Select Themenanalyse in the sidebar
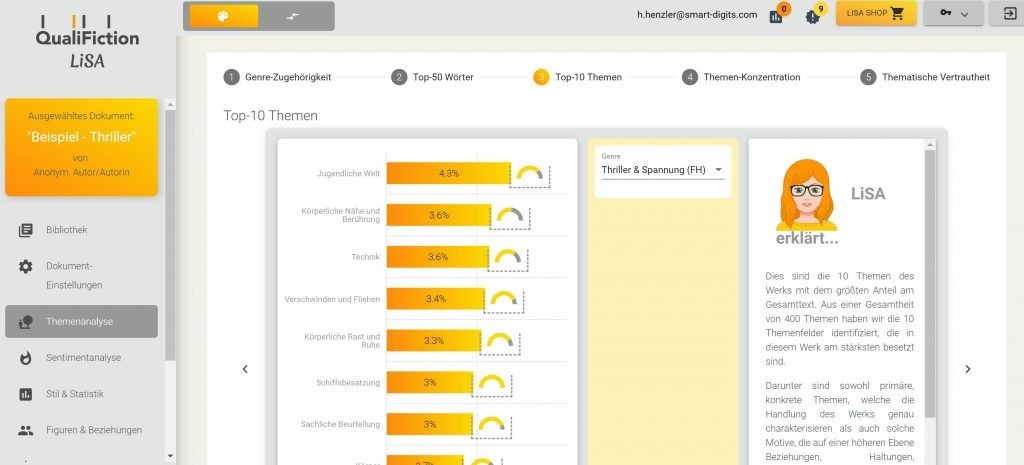The height and width of the screenshot is (465, 1024). click(x=81, y=321)
